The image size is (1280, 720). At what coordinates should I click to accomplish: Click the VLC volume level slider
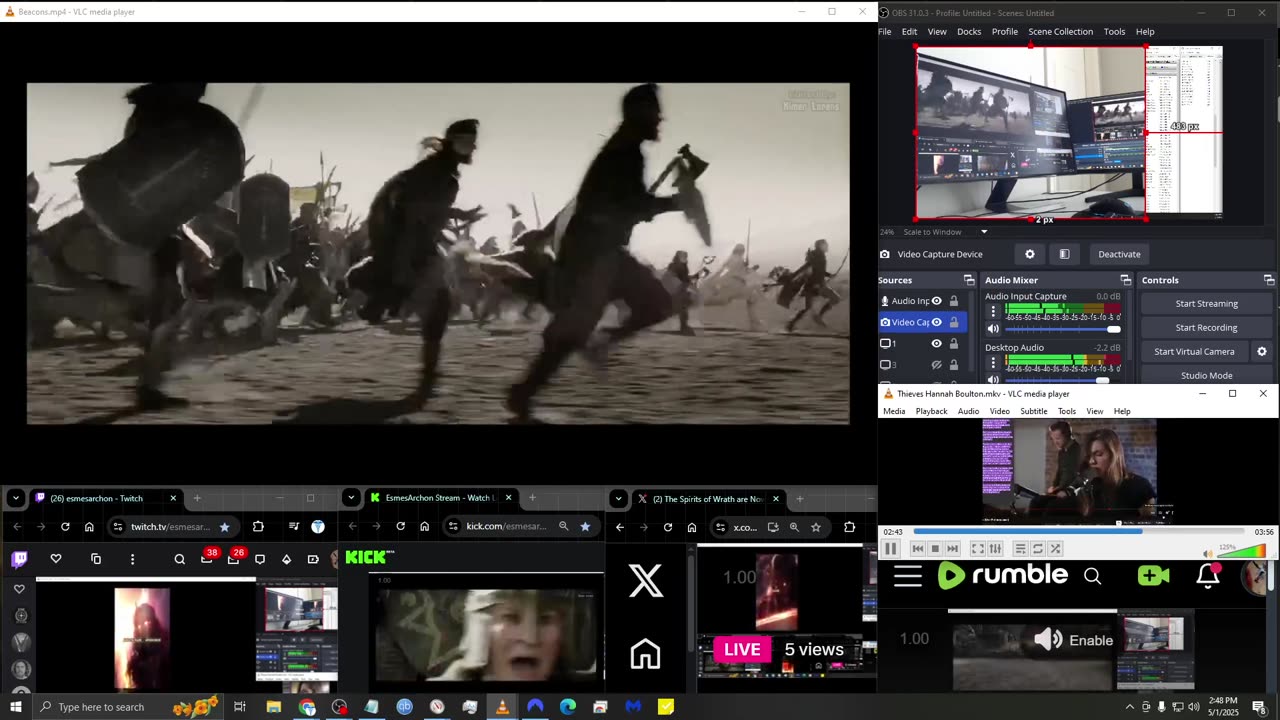(1242, 550)
